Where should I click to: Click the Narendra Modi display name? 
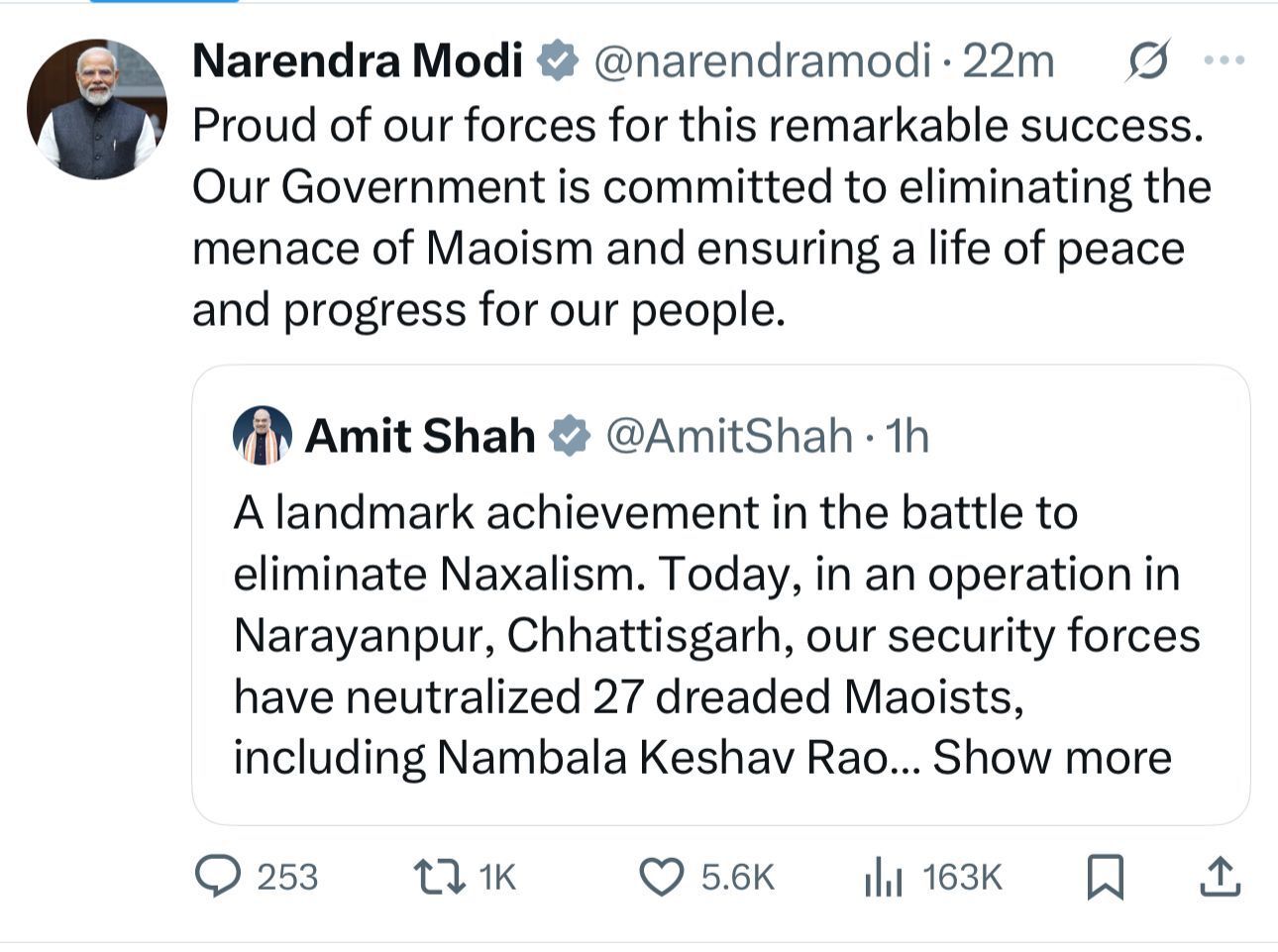point(357,61)
